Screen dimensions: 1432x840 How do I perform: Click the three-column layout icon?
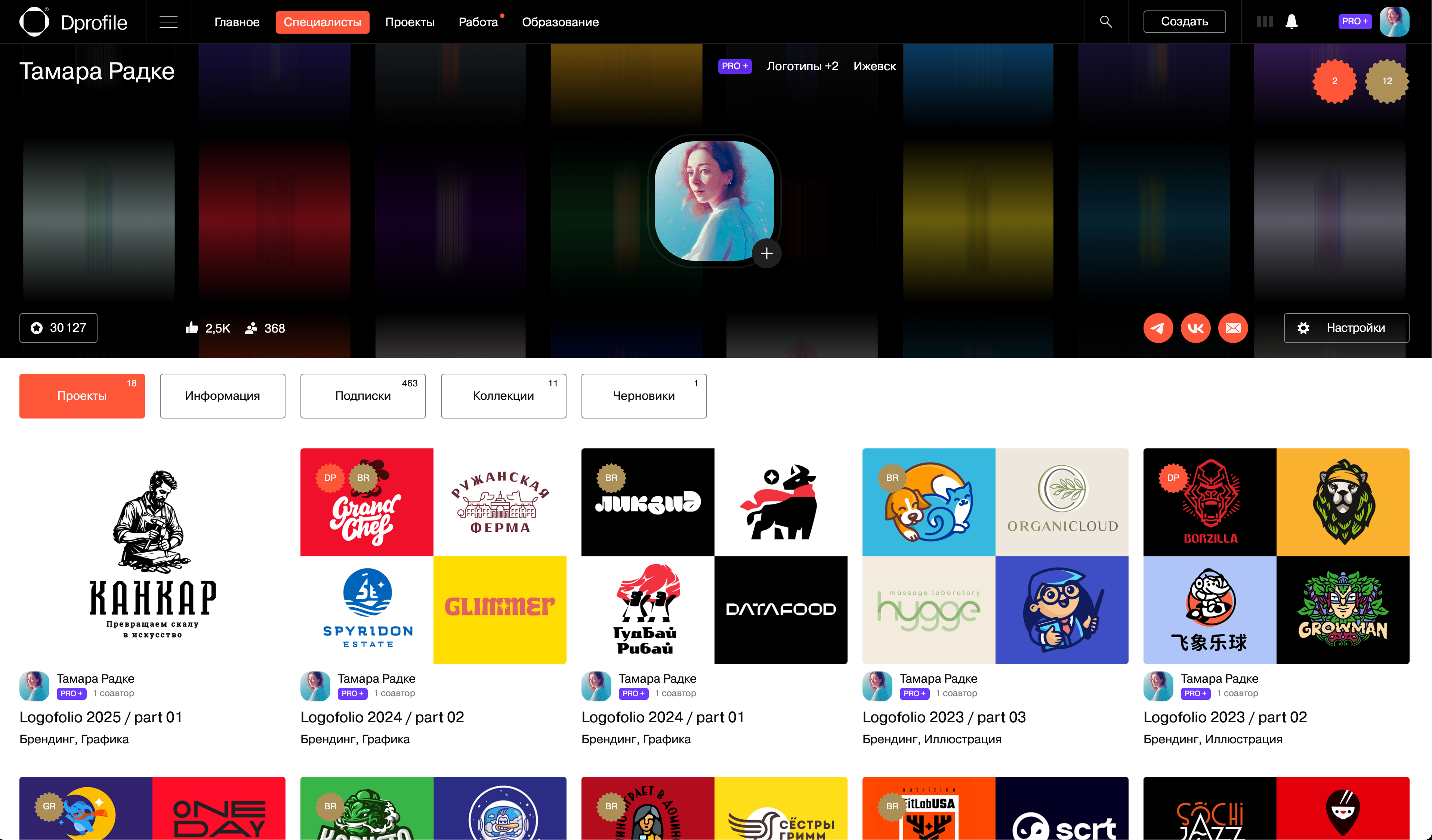coord(1264,22)
